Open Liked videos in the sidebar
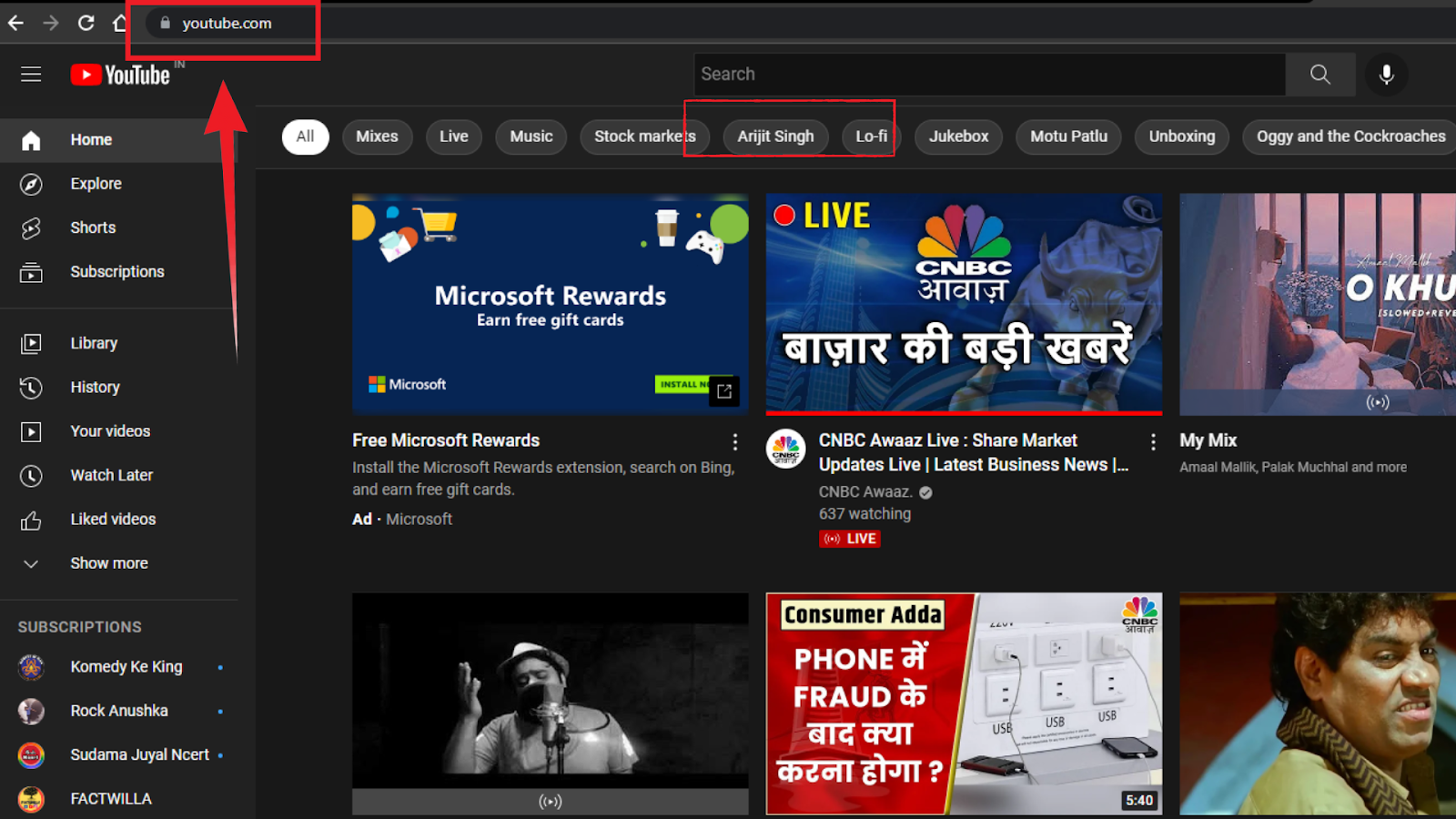Image resolution: width=1456 pixels, height=819 pixels. click(118, 520)
